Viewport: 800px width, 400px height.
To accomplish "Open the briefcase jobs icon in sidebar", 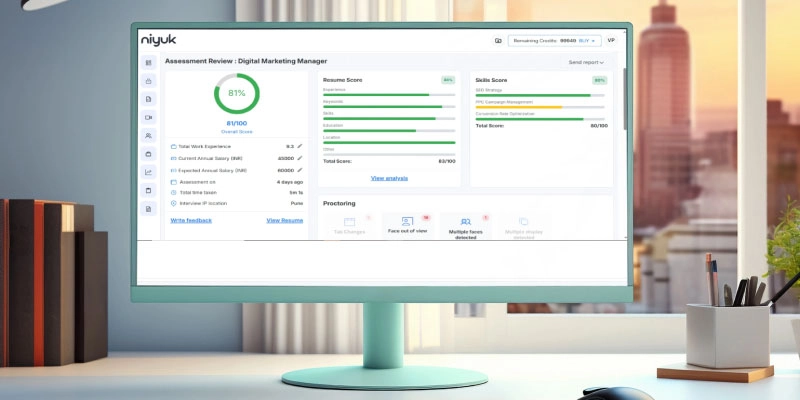I will (148, 81).
